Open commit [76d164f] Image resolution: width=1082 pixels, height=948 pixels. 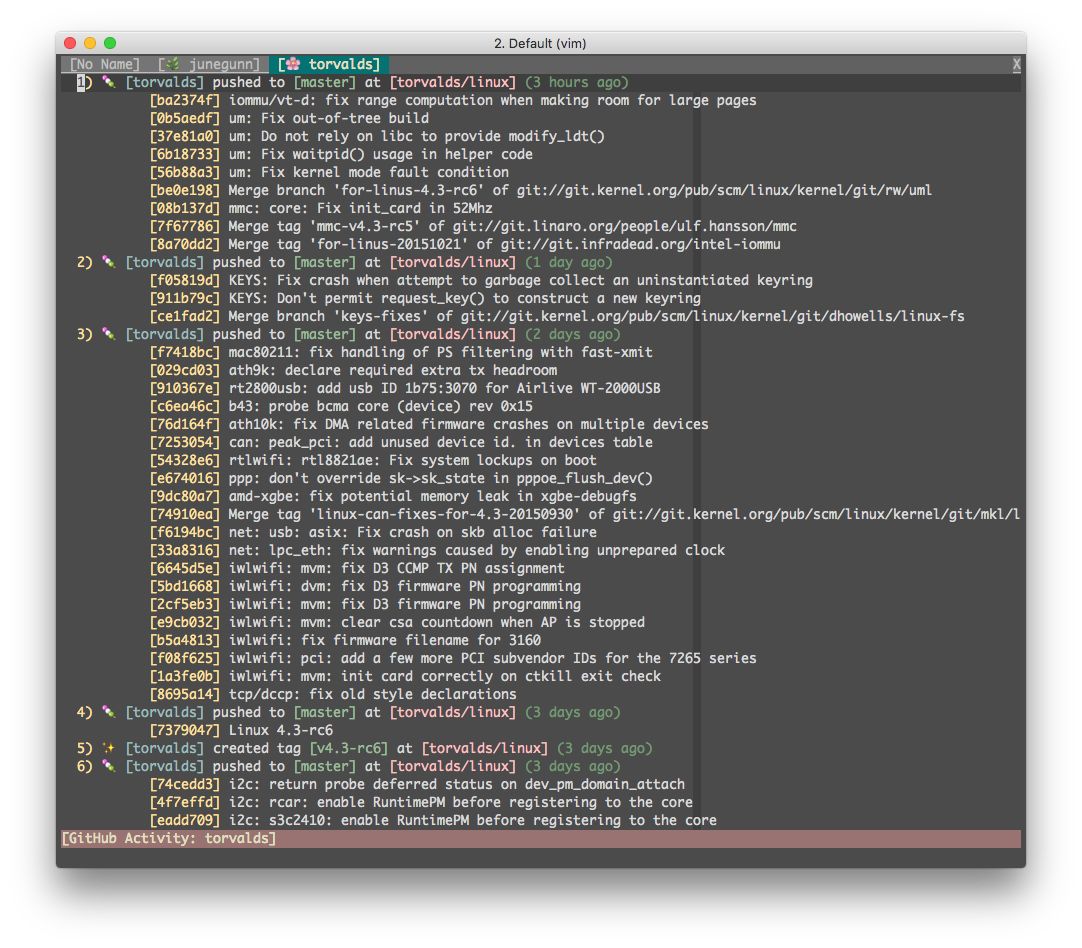tap(185, 424)
